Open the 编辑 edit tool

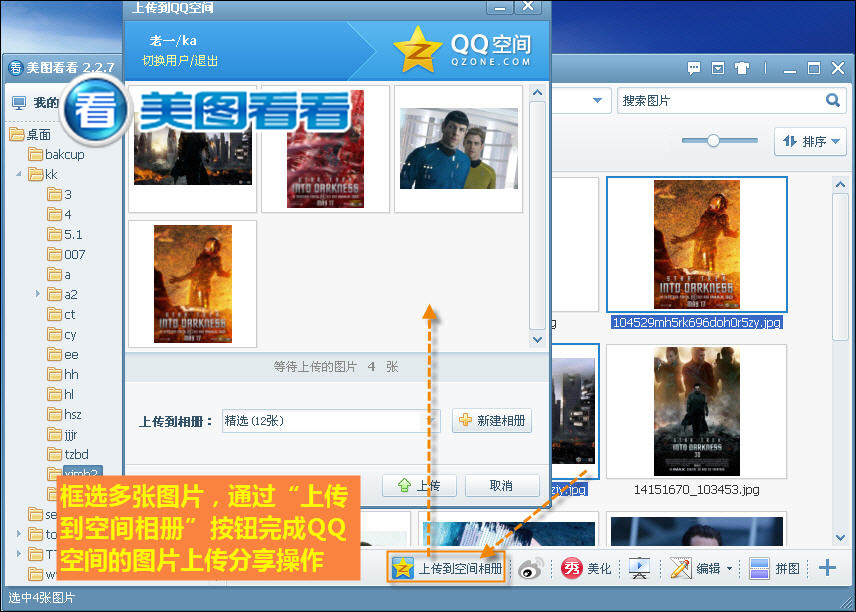tap(695, 569)
